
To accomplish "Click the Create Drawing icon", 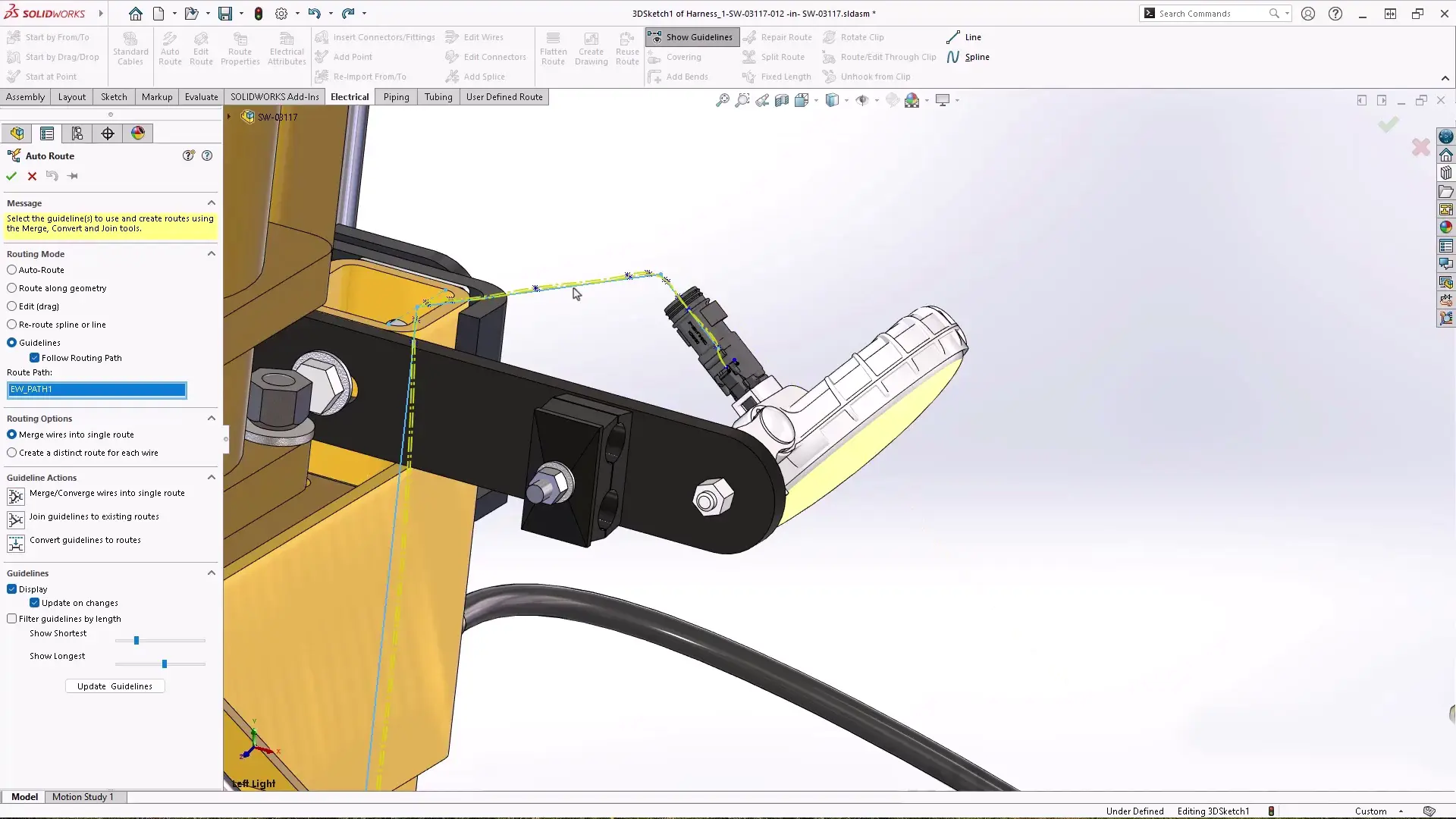I will tap(591, 47).
